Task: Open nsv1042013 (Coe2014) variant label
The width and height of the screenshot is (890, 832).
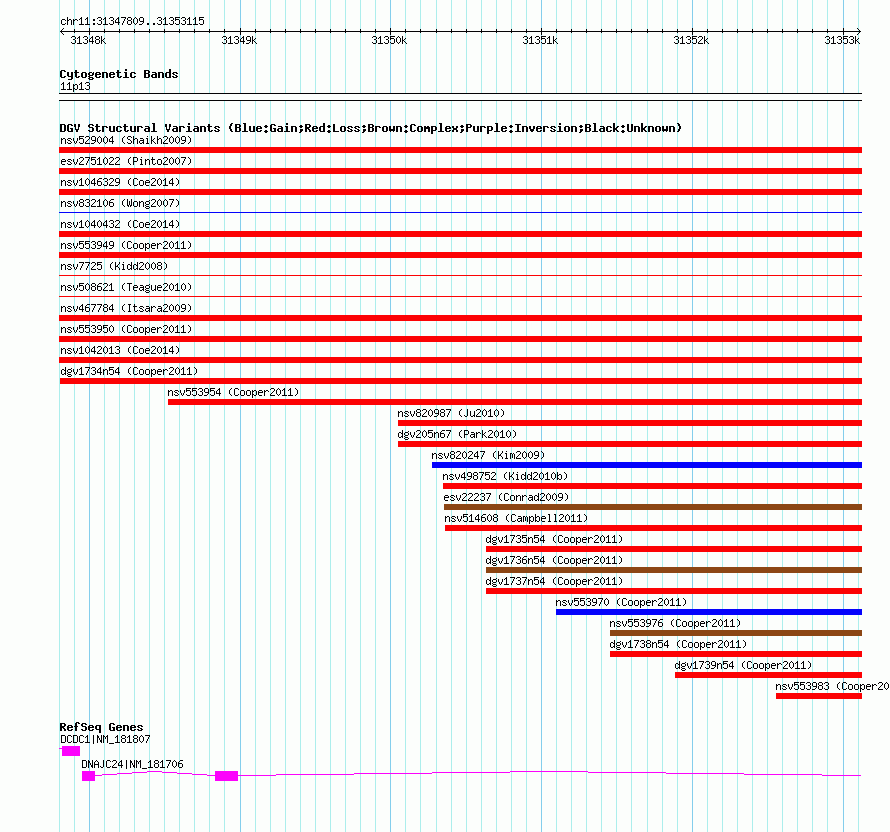Action: tap(120, 350)
